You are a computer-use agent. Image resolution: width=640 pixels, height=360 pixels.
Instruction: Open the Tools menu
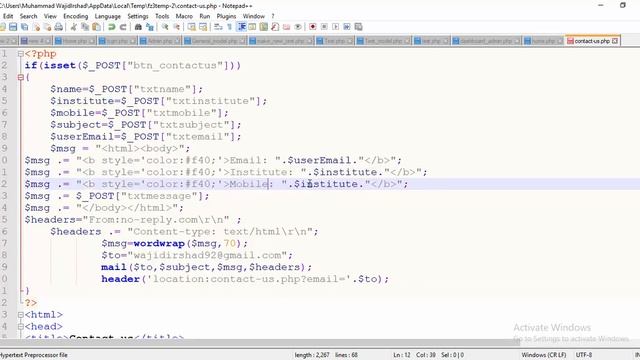pos(162,16)
